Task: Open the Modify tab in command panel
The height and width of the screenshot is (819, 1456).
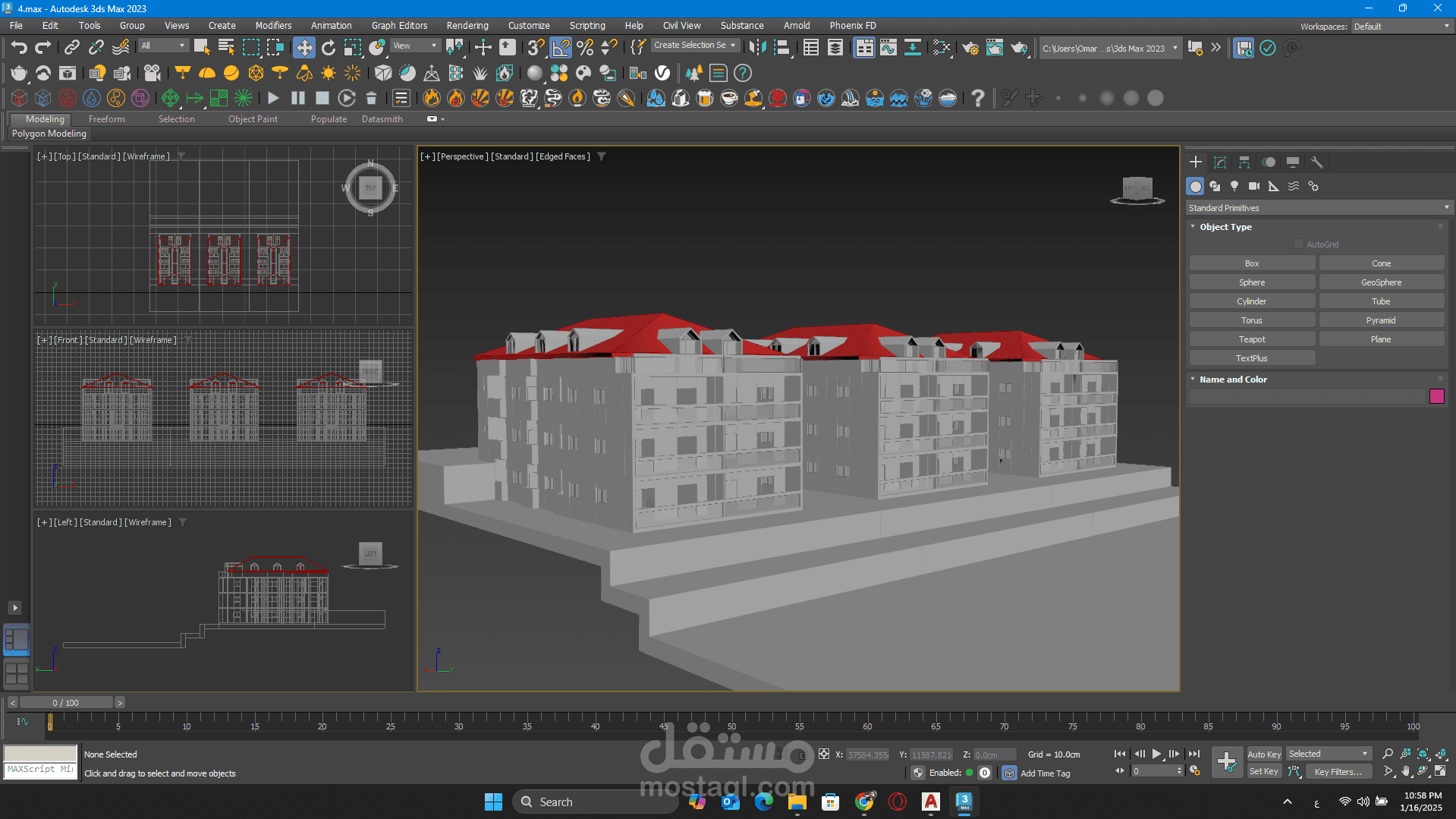Action: [x=1220, y=162]
